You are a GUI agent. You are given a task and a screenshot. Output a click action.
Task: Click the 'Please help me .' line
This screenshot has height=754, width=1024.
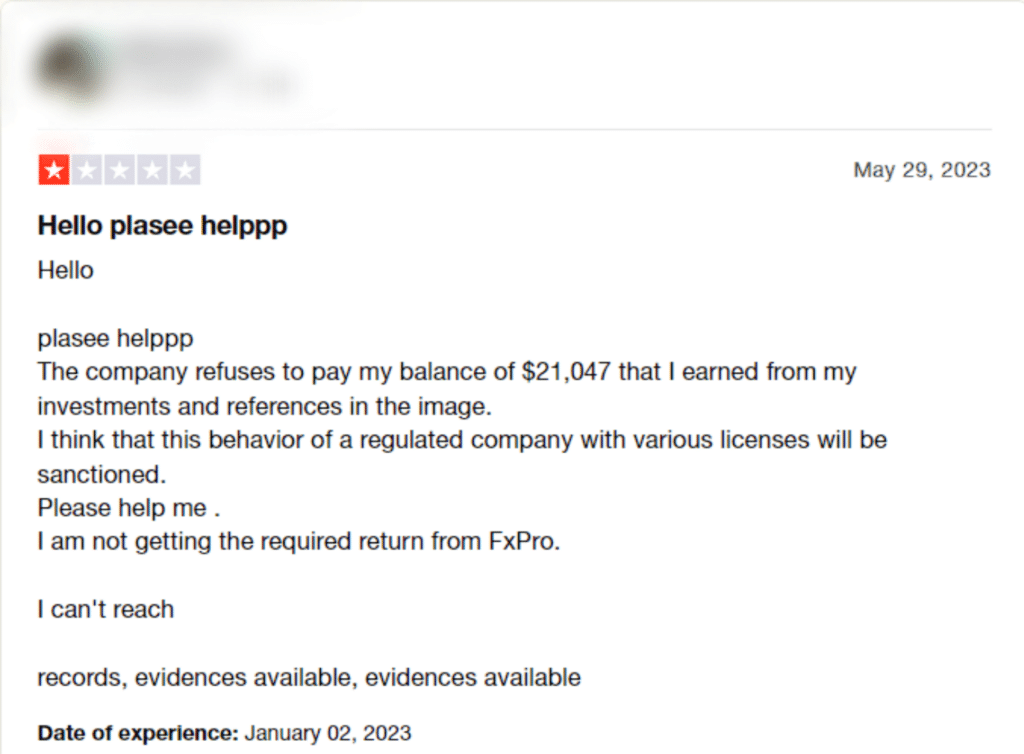[129, 508]
